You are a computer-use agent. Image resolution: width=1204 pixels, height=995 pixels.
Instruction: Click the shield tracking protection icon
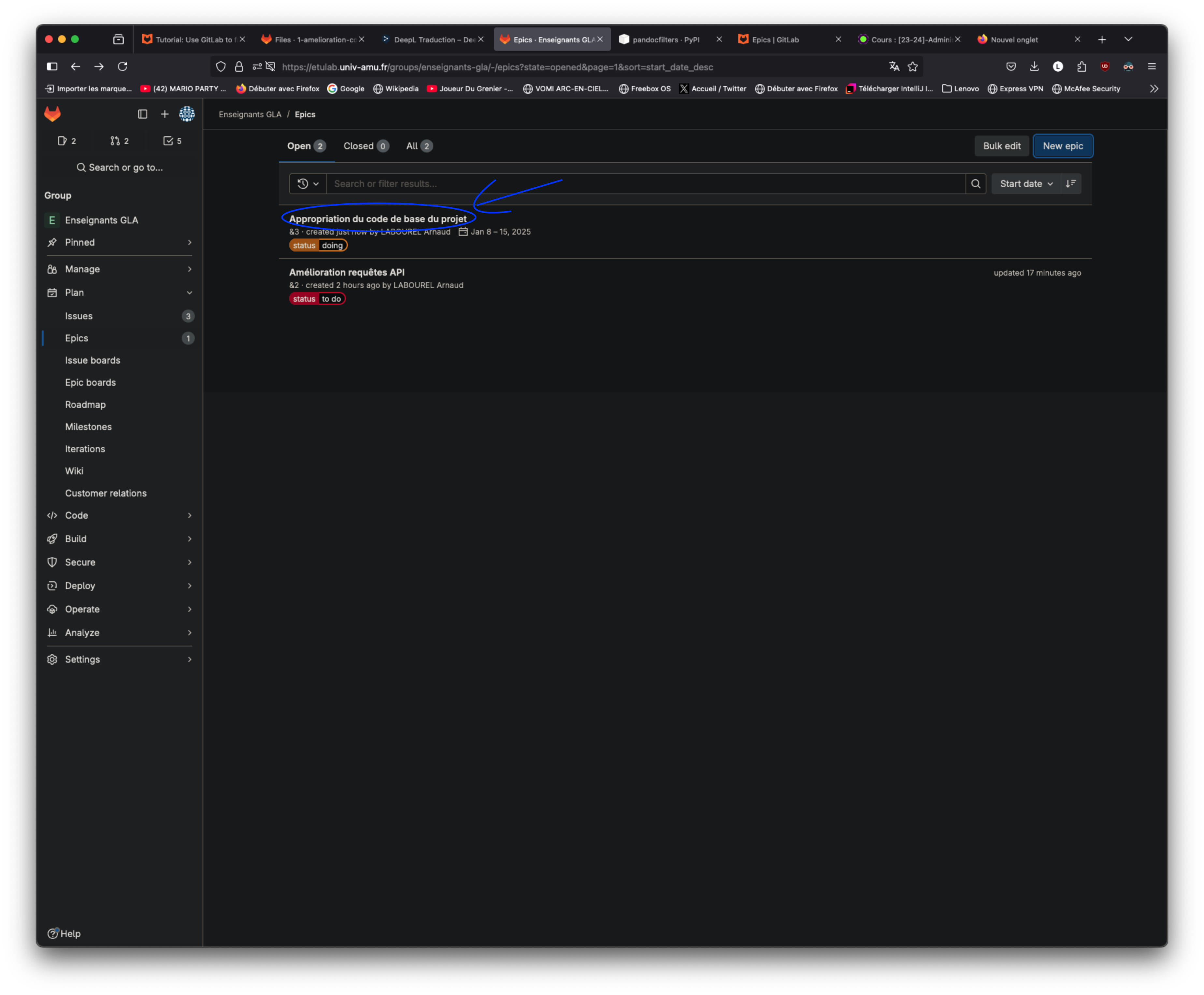221,66
